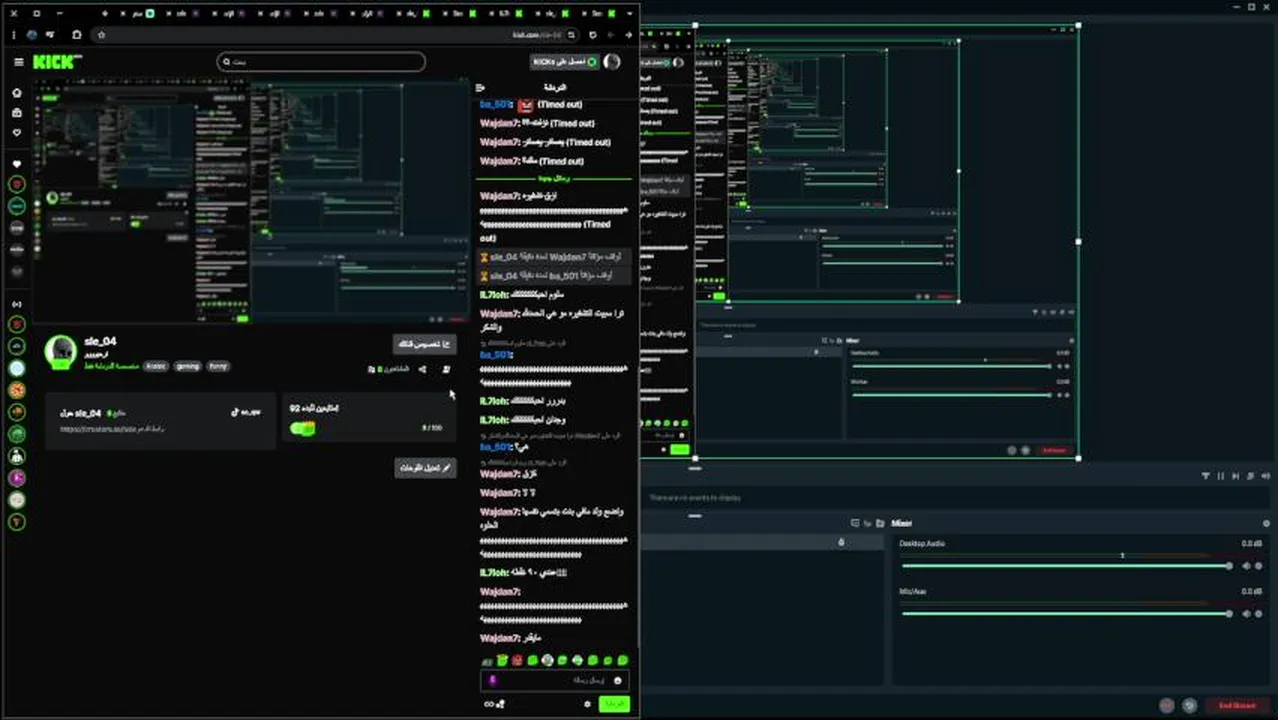This screenshot has width=1278, height=720.
Task: Click the red End Stream button
Action: point(1237,705)
